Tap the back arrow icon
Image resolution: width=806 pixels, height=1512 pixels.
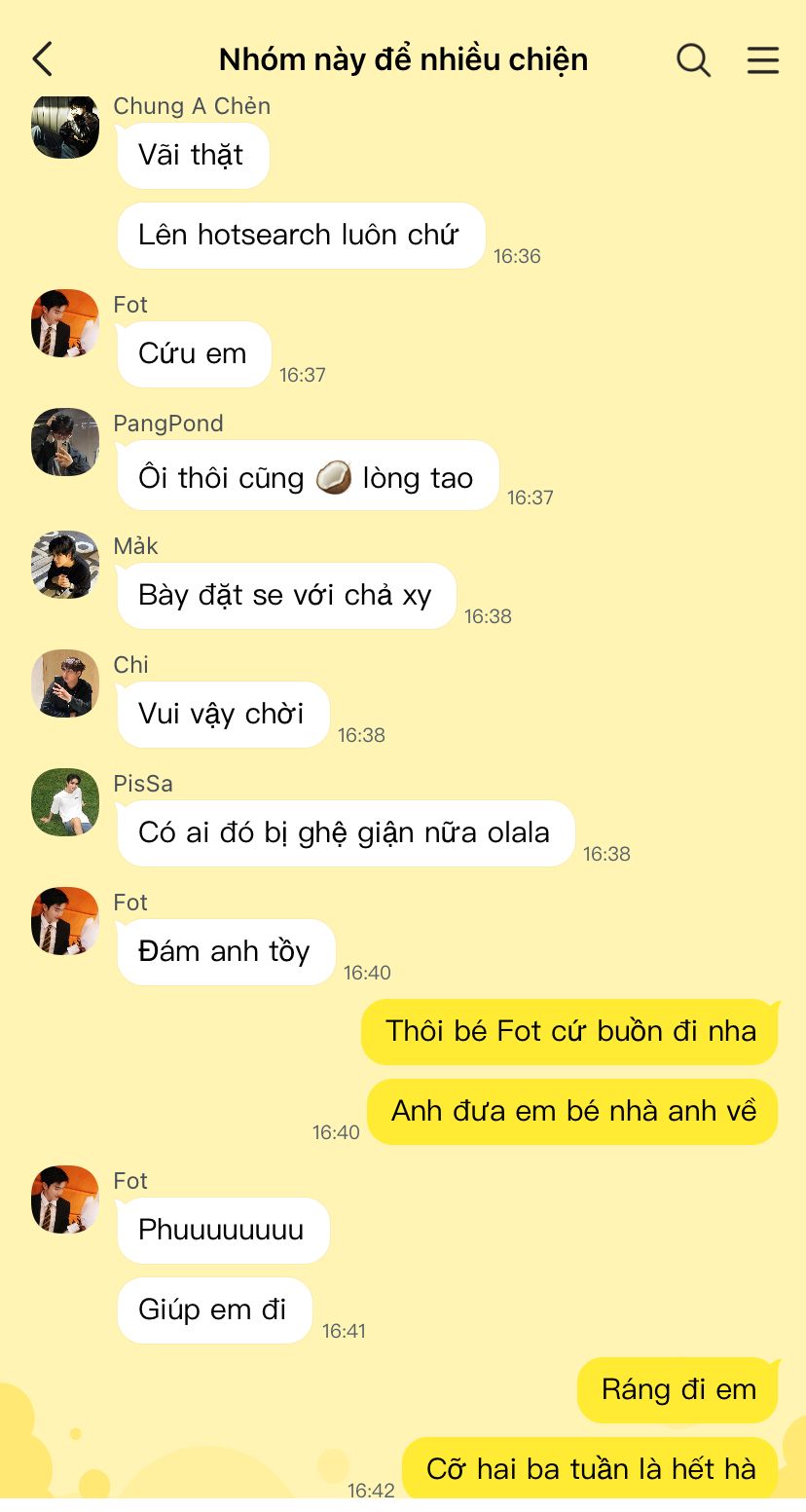click(x=42, y=59)
